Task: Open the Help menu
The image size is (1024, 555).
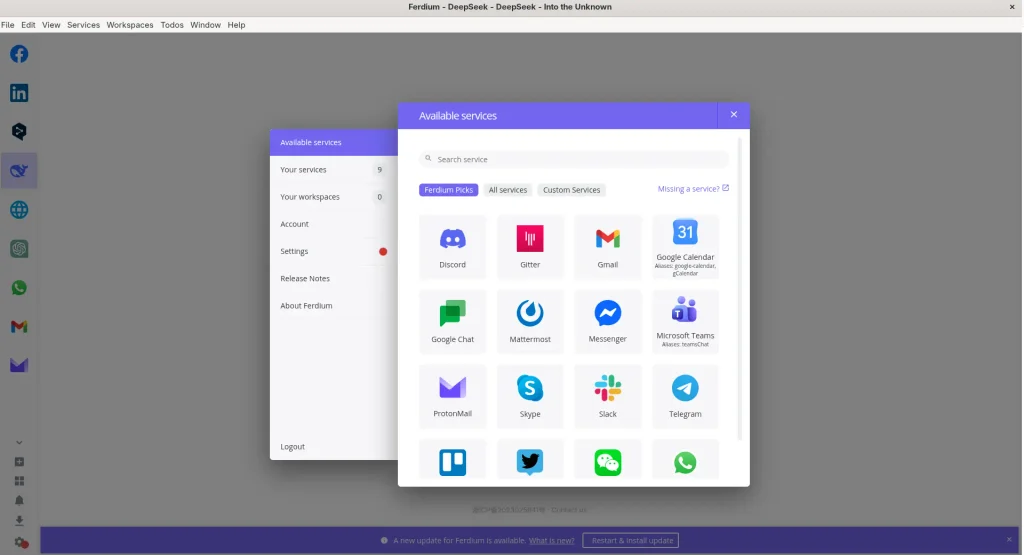Action: [236, 25]
